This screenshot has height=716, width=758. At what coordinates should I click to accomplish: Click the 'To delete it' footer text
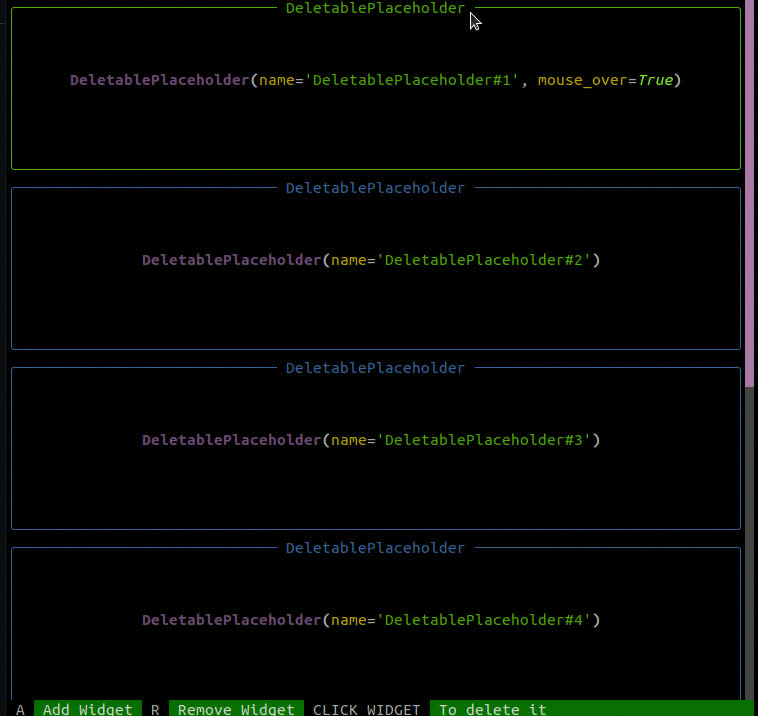click(x=493, y=709)
